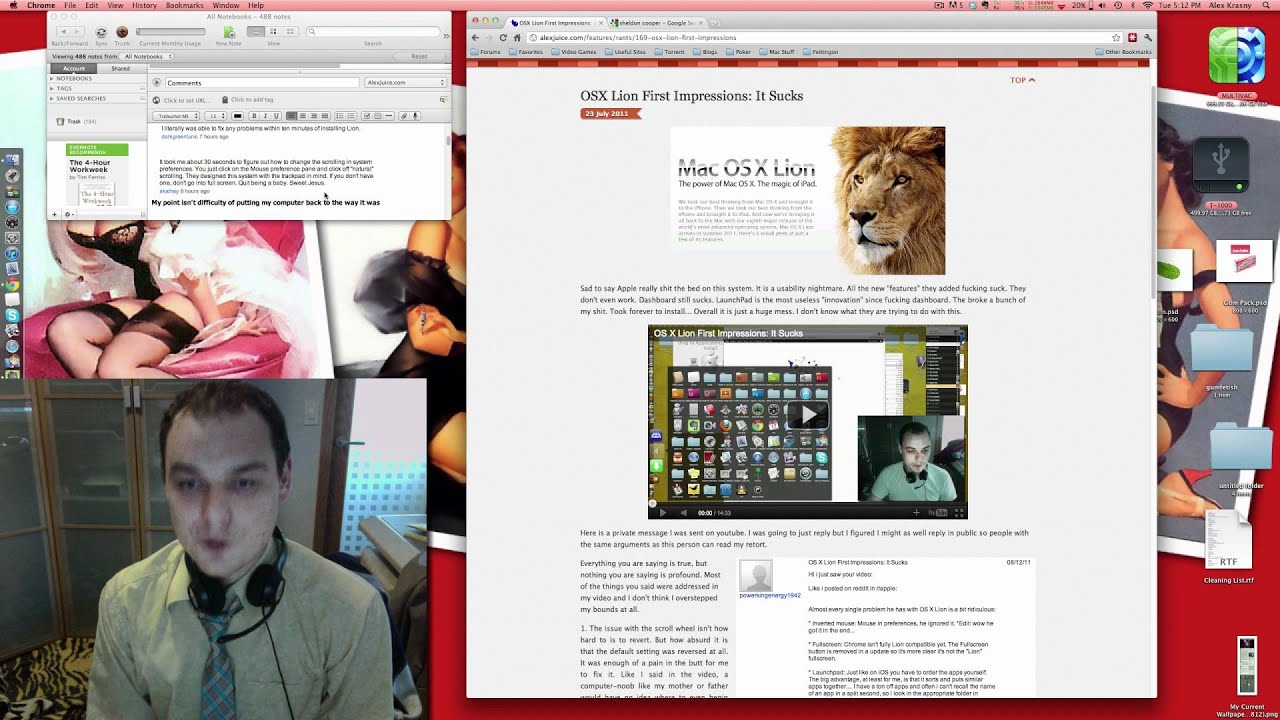Record audio with microphone icon
This screenshot has height=720, width=1280.
pos(415,116)
